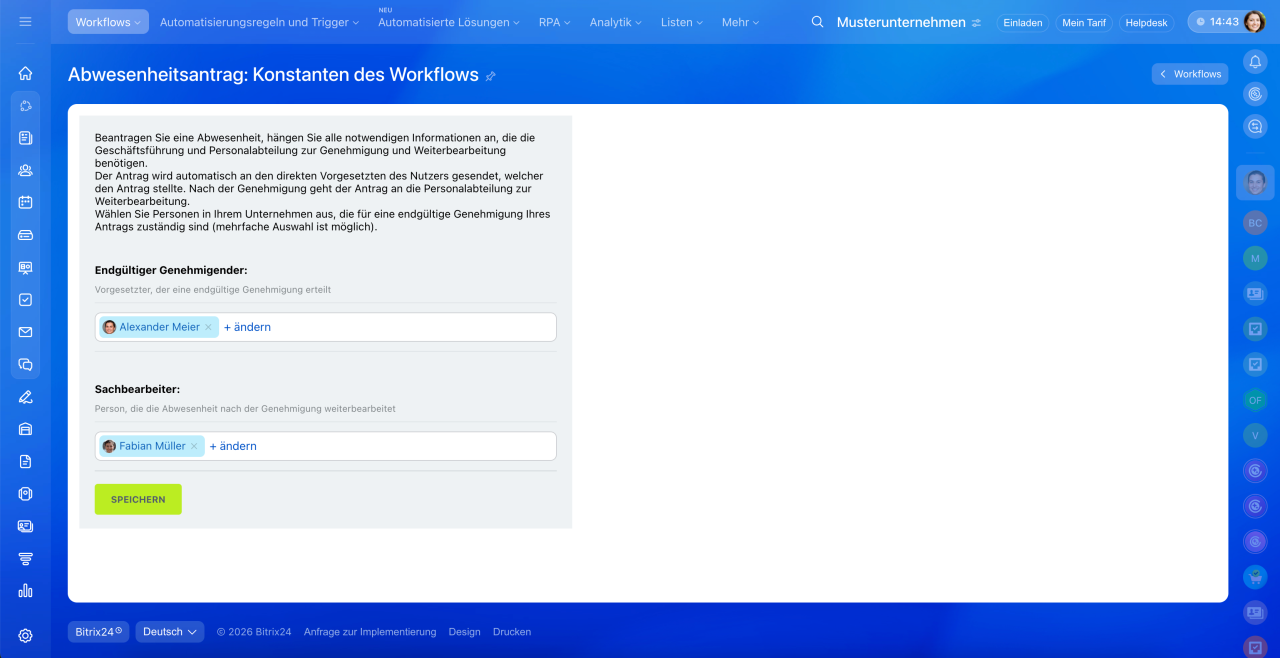Image resolution: width=1280 pixels, height=658 pixels.
Task: Remove Alexander Meier from final approver
Action: coord(208,327)
